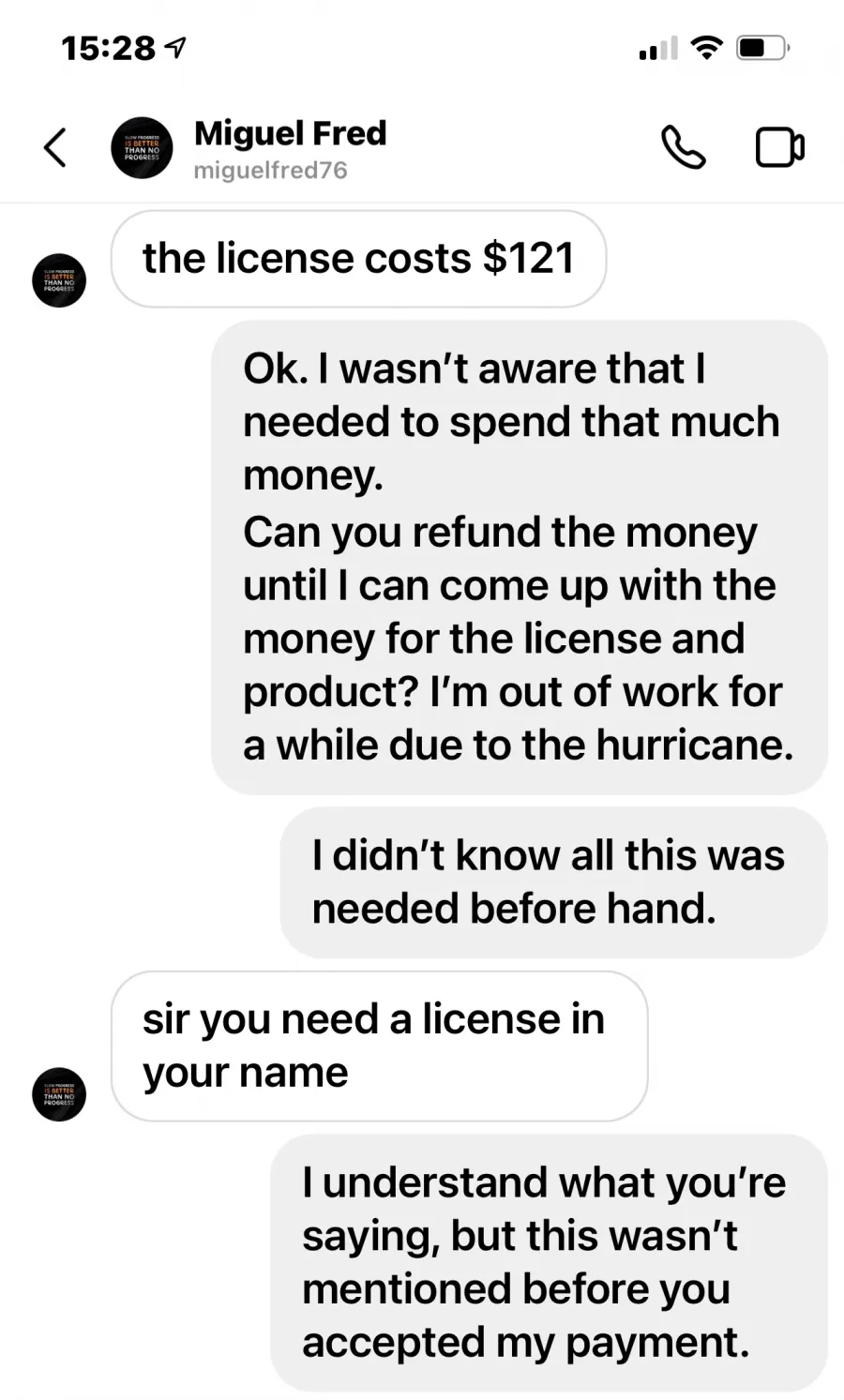
Task: Open Miguel Fred's profile picture in header
Action: [142, 147]
